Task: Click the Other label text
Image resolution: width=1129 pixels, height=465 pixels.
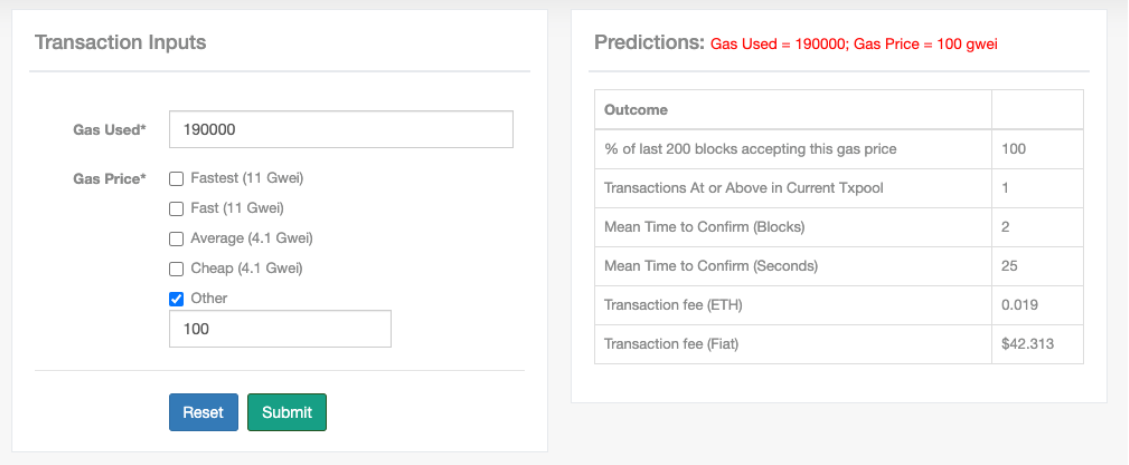Action: click(209, 298)
